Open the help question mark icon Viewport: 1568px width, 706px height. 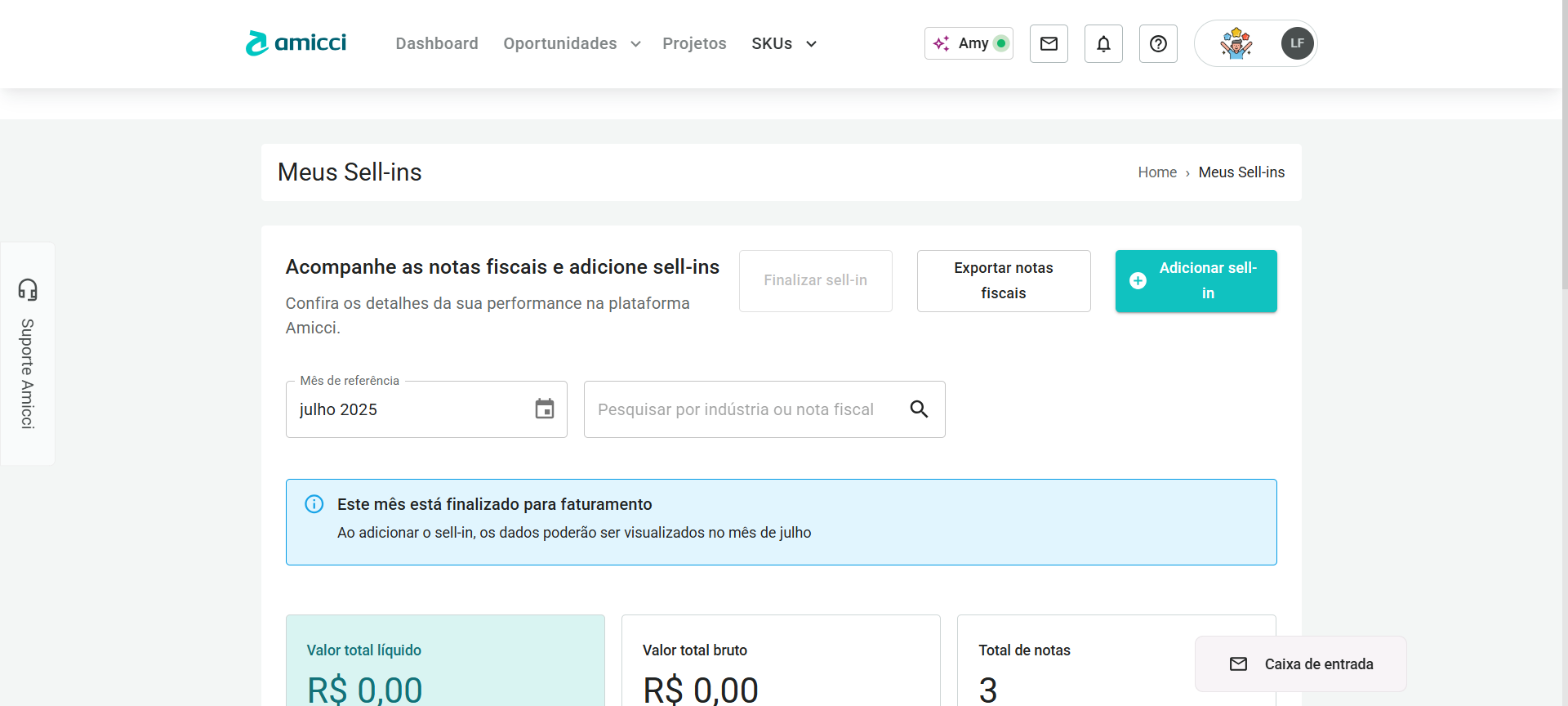click(x=1158, y=43)
